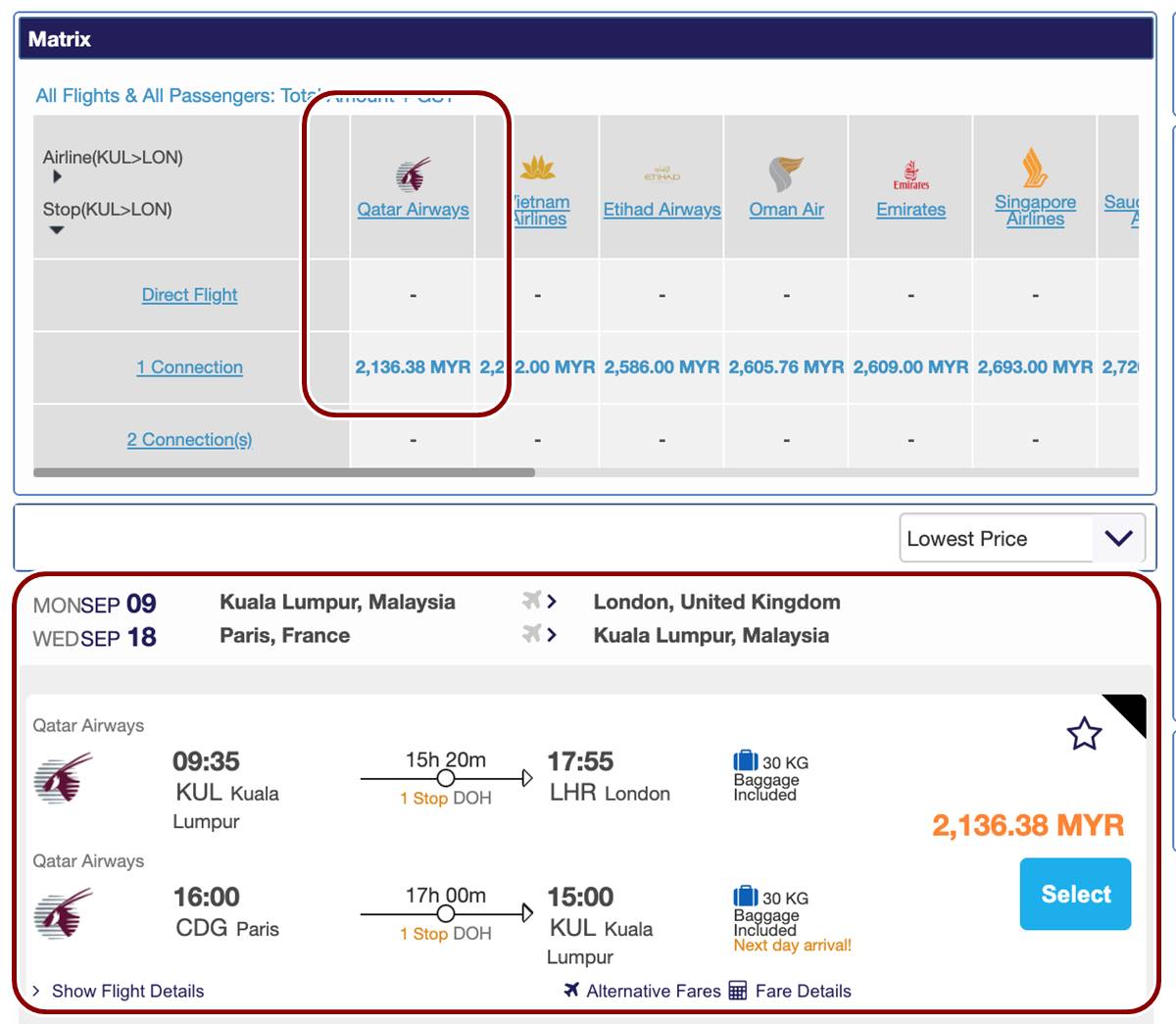Click the 1 Stop DOH label on outbound flight

click(x=446, y=799)
